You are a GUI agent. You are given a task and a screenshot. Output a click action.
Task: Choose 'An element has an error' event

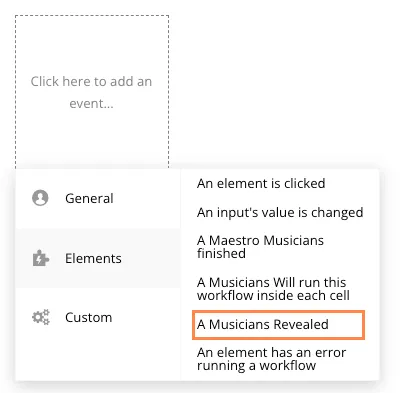(x=272, y=359)
